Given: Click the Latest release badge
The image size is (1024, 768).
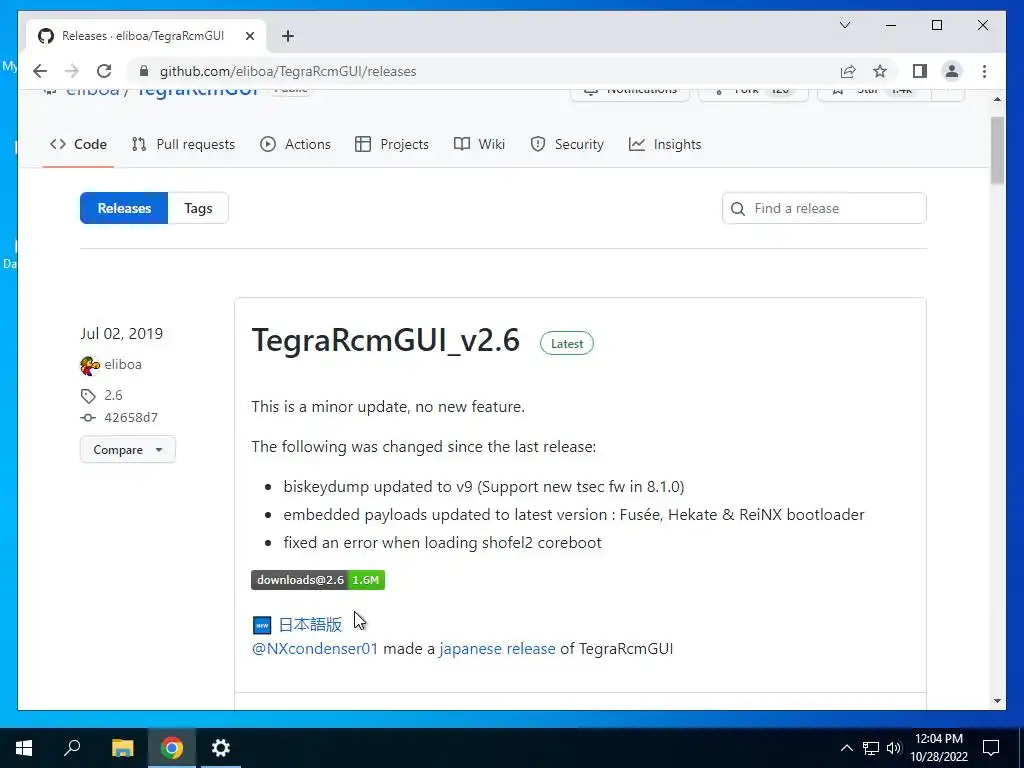Looking at the screenshot, I should click(567, 344).
